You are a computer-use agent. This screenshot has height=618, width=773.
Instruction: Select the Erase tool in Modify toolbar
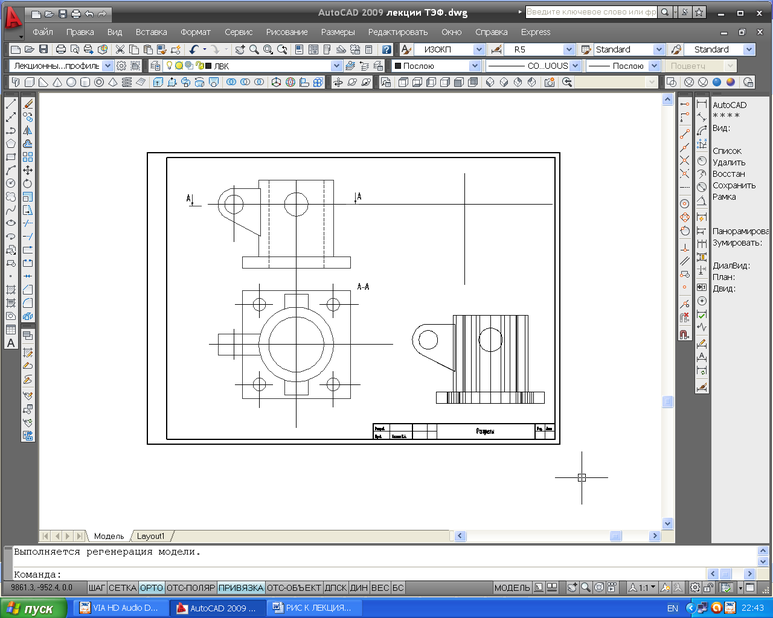(28, 104)
